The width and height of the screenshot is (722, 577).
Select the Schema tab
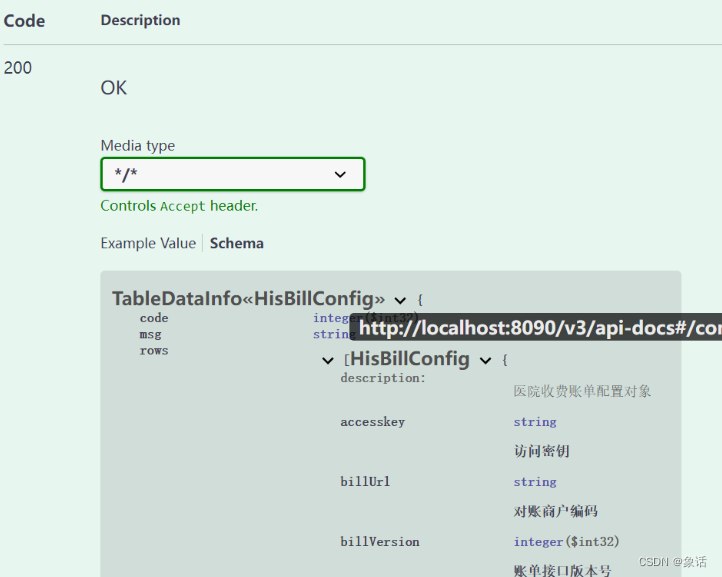[237, 243]
